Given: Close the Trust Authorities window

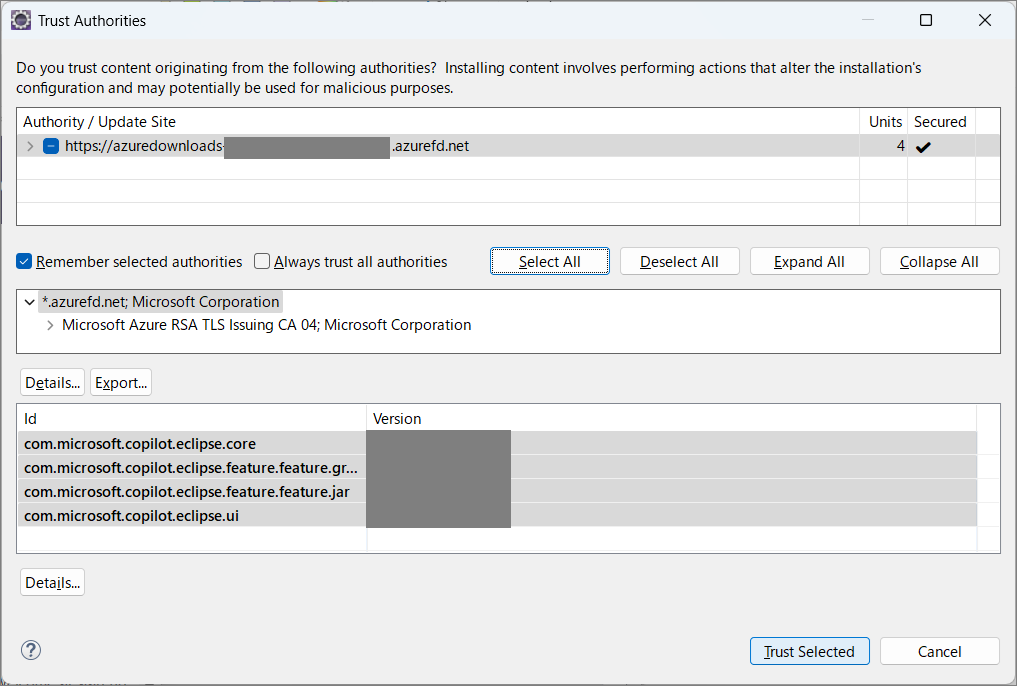Looking at the screenshot, I should 985,20.
